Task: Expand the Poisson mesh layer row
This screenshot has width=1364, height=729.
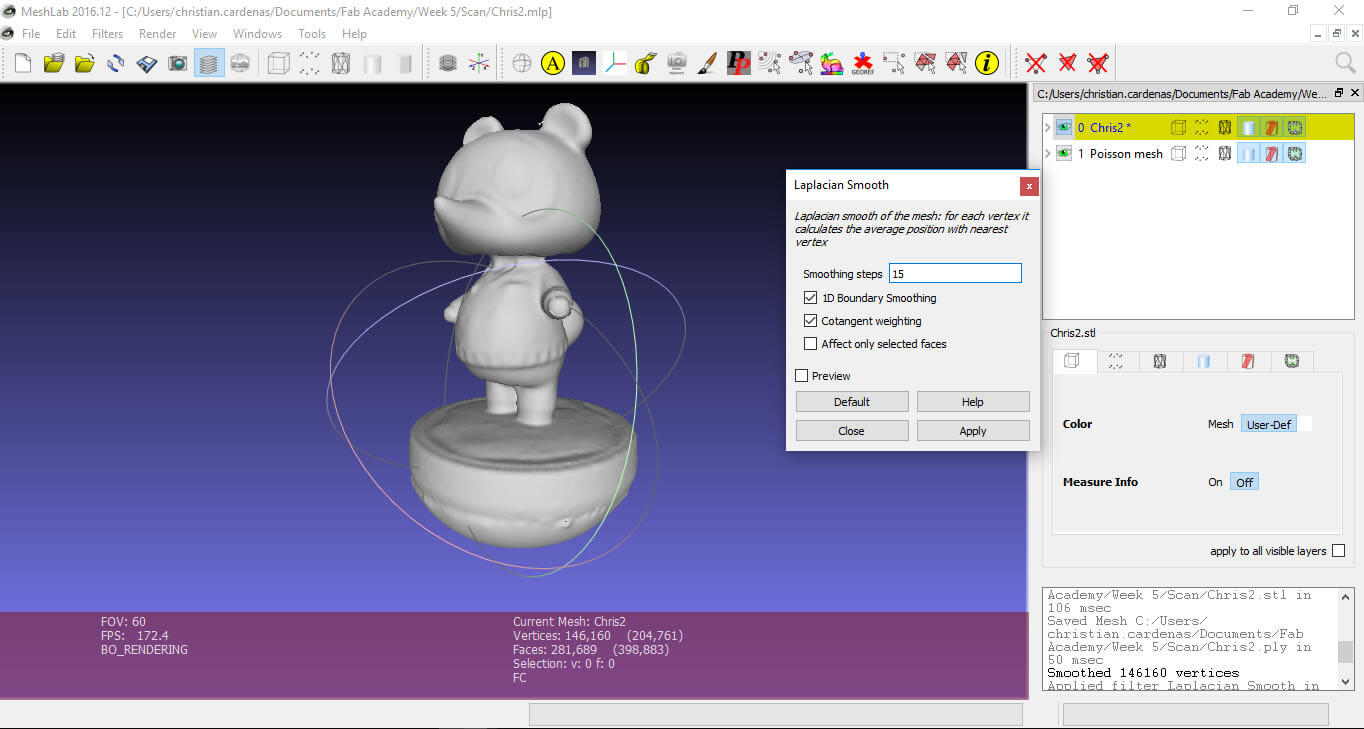Action: tap(1047, 153)
